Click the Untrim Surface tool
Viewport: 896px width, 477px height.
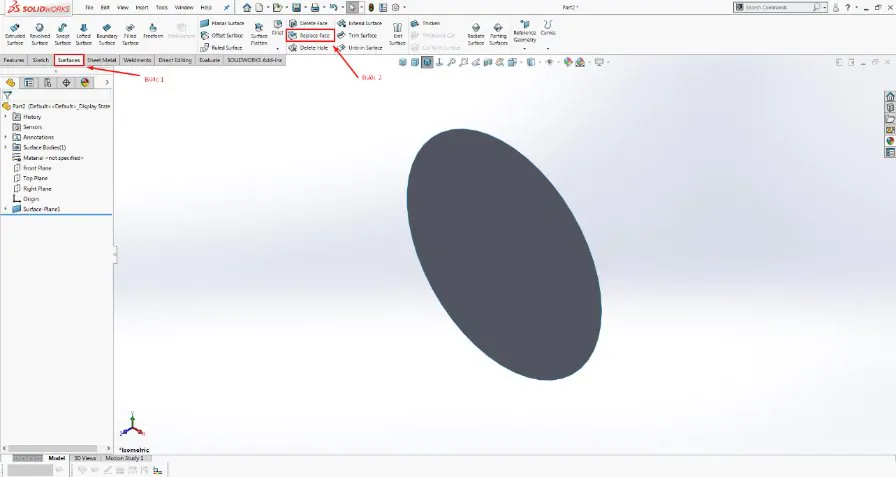point(359,48)
